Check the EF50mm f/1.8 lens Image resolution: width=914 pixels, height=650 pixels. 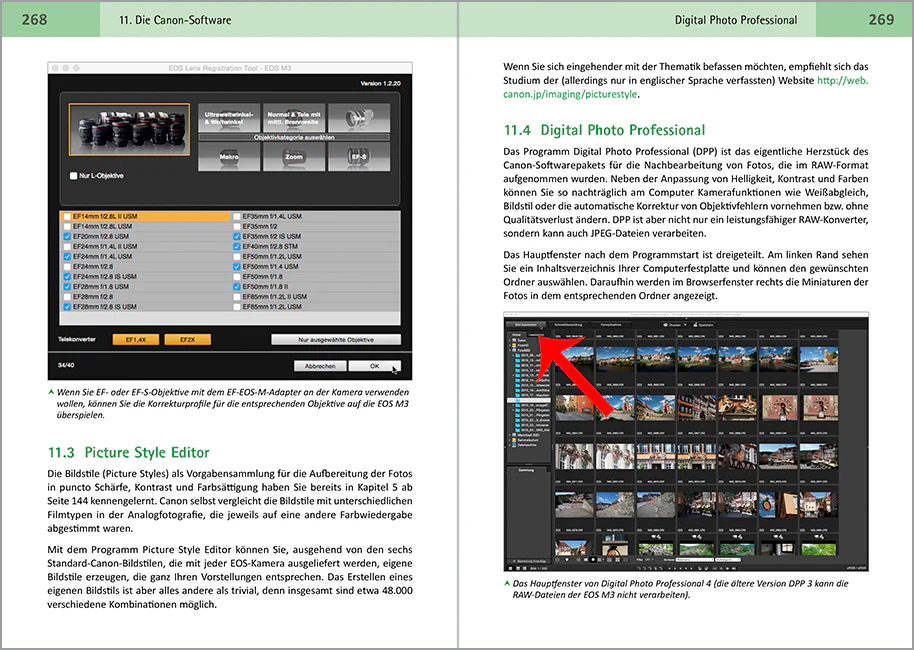point(237,276)
